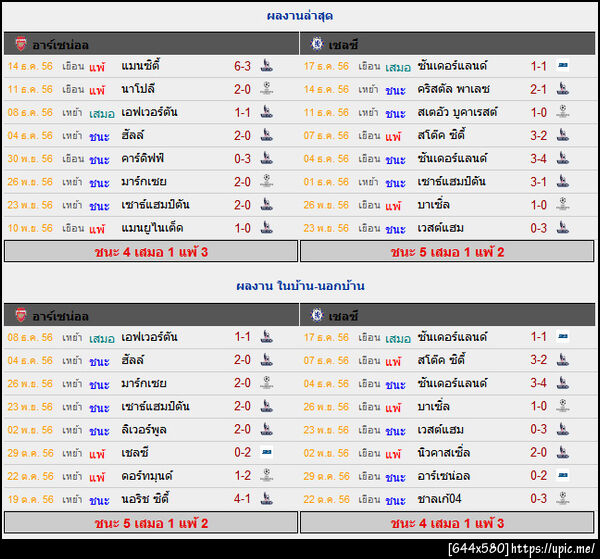The height and width of the screenshot is (559, 600).
Task: Click league icon in ในบ้าน-นอกบ้าน เอฟเวอร์ตัน row
Action: point(266,337)
